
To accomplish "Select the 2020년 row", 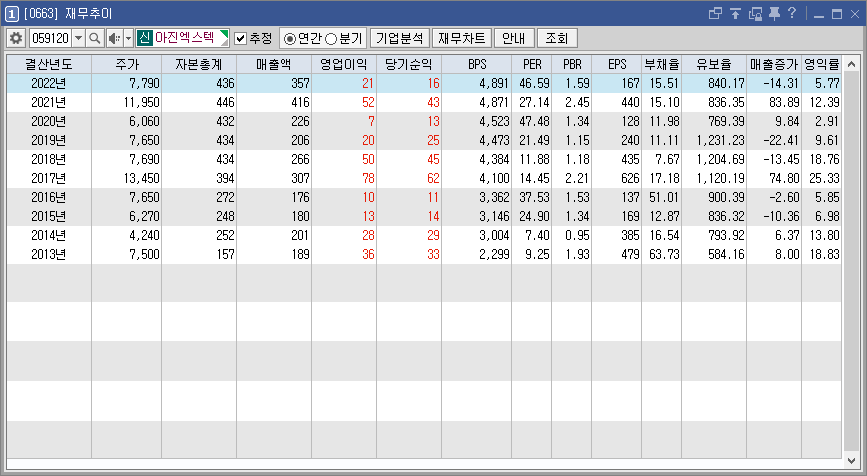I will [424, 121].
